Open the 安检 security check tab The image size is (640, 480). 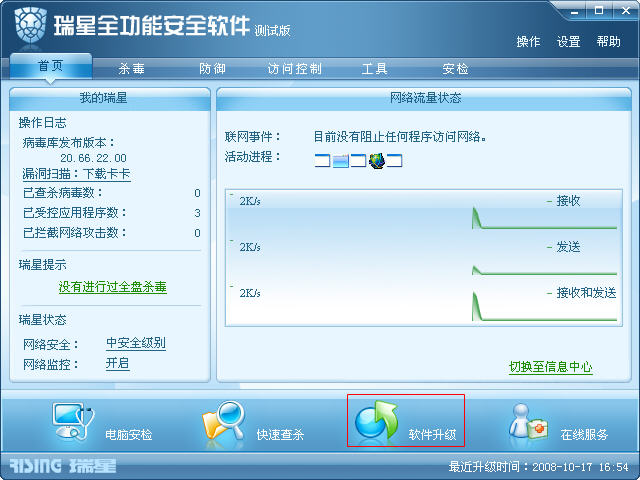[455, 69]
